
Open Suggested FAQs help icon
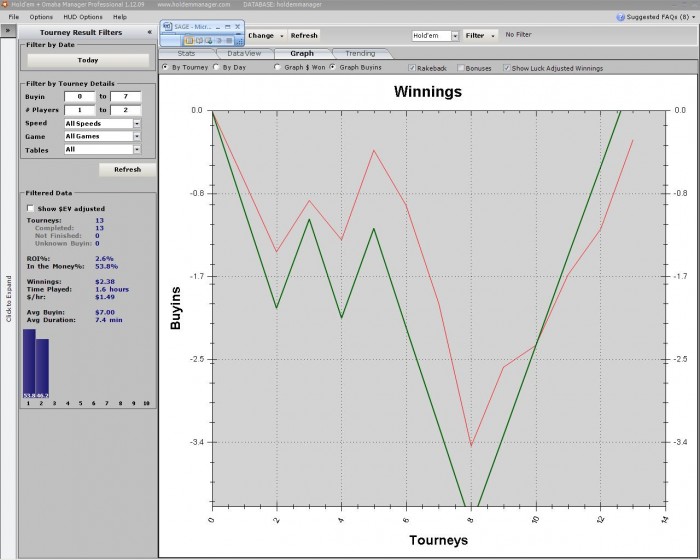tap(620, 17)
